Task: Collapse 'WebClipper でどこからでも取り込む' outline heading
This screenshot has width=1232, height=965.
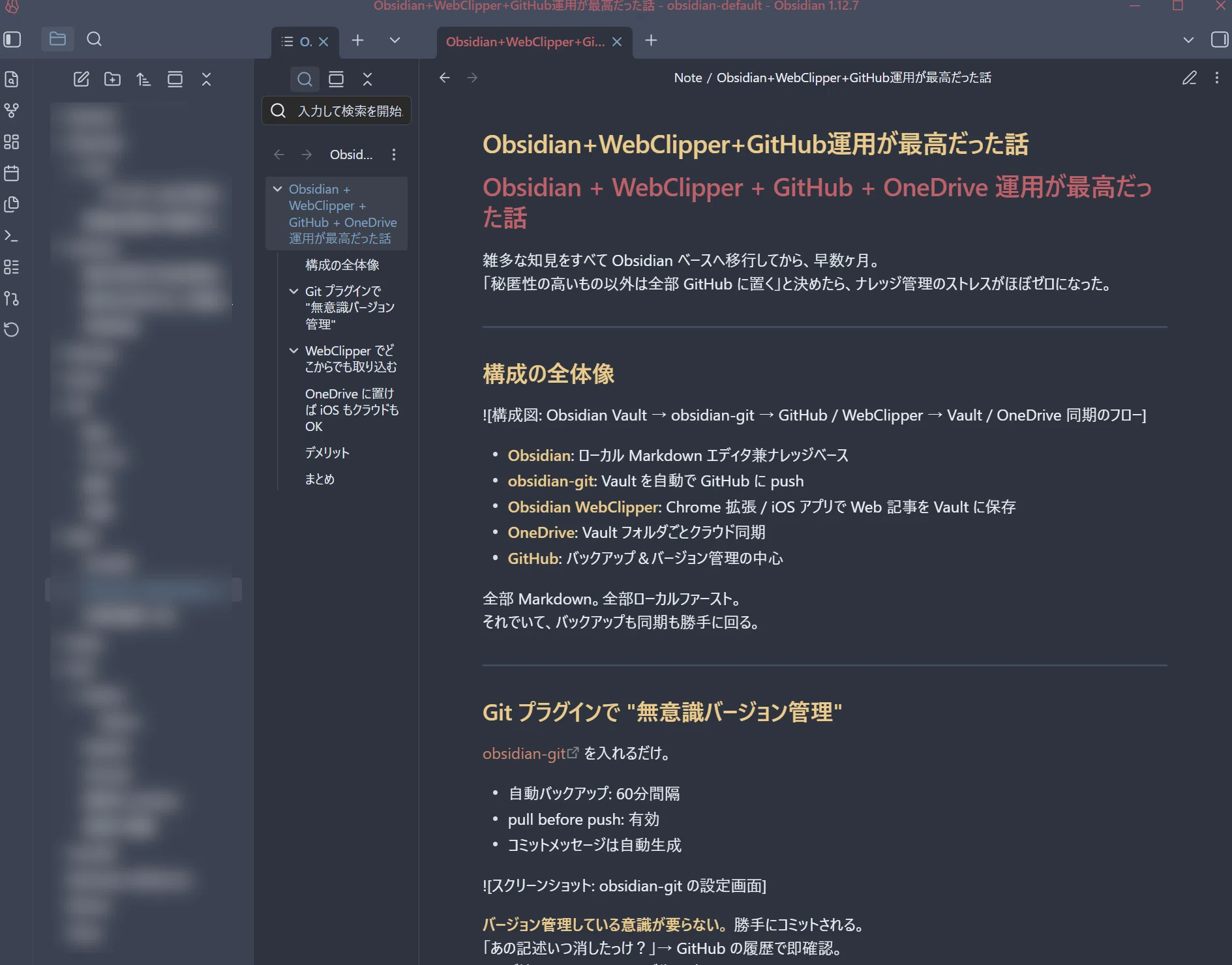Action: coord(294,351)
